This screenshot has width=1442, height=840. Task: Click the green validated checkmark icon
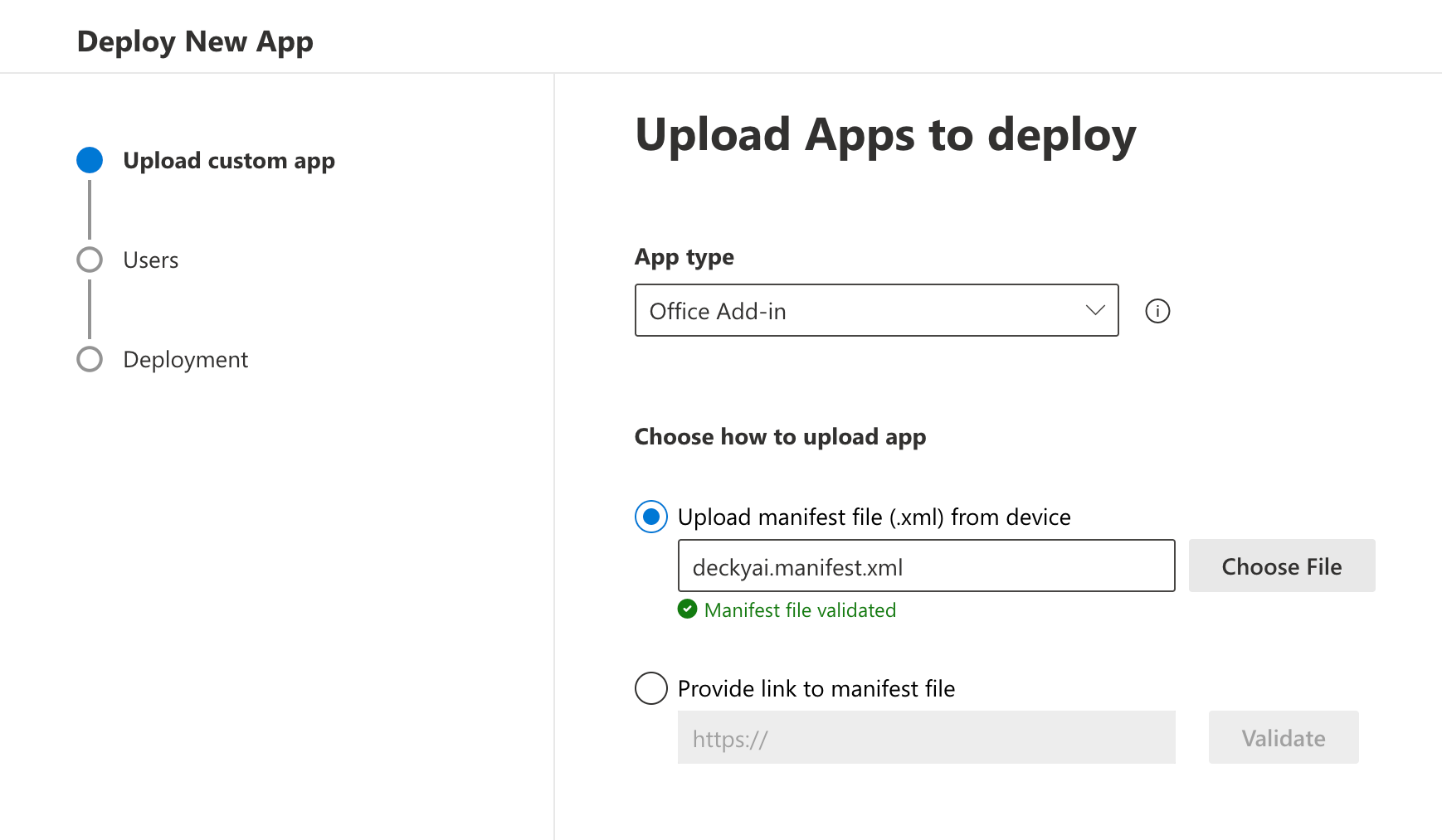tap(687, 609)
